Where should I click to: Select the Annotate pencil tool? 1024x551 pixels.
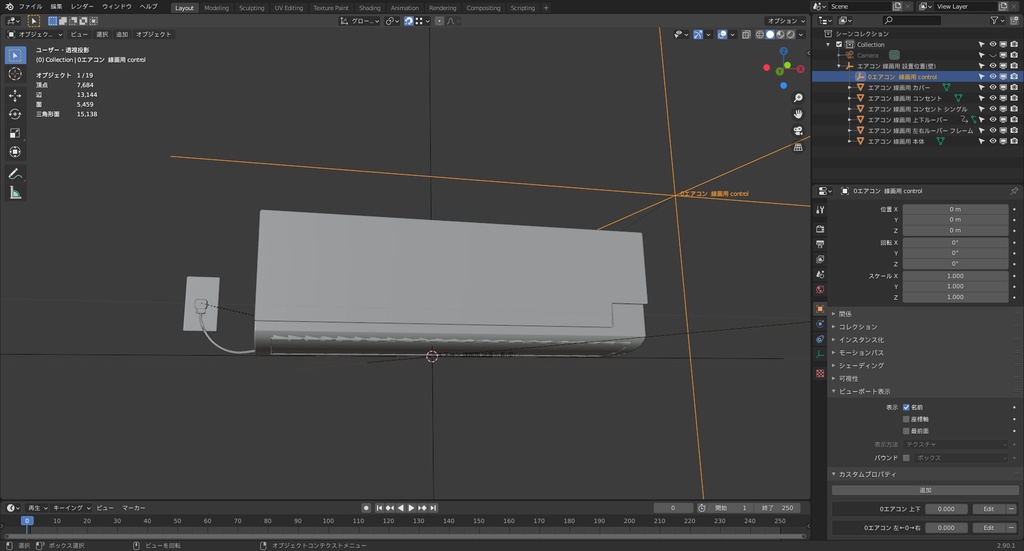pos(15,173)
